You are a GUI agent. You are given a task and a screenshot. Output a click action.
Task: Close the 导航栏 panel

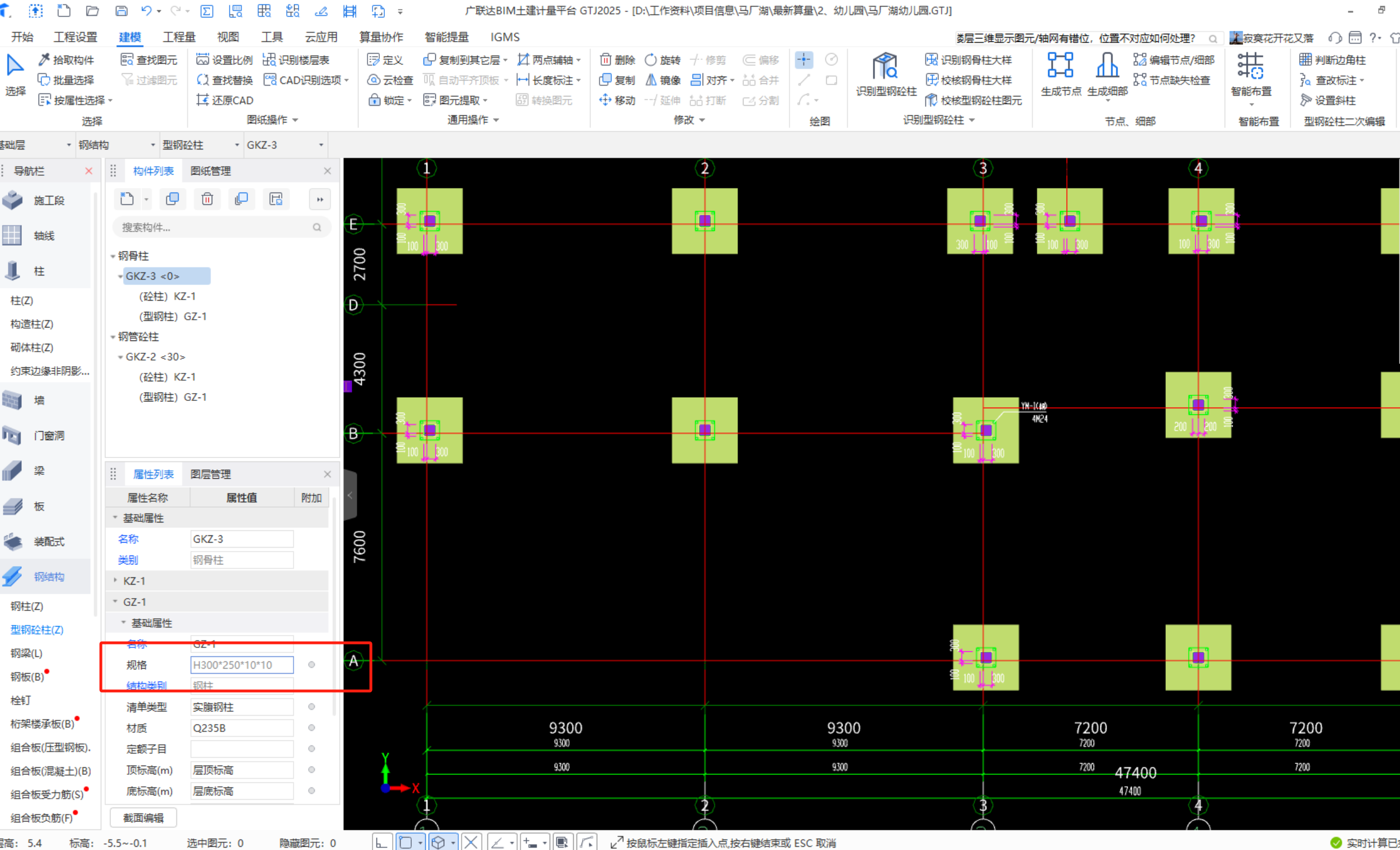pos(89,171)
